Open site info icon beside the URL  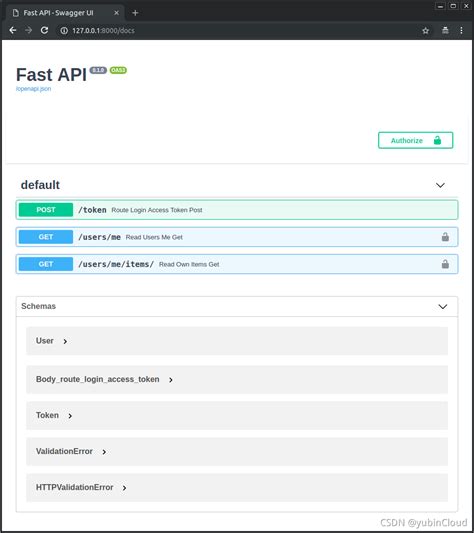(x=64, y=31)
